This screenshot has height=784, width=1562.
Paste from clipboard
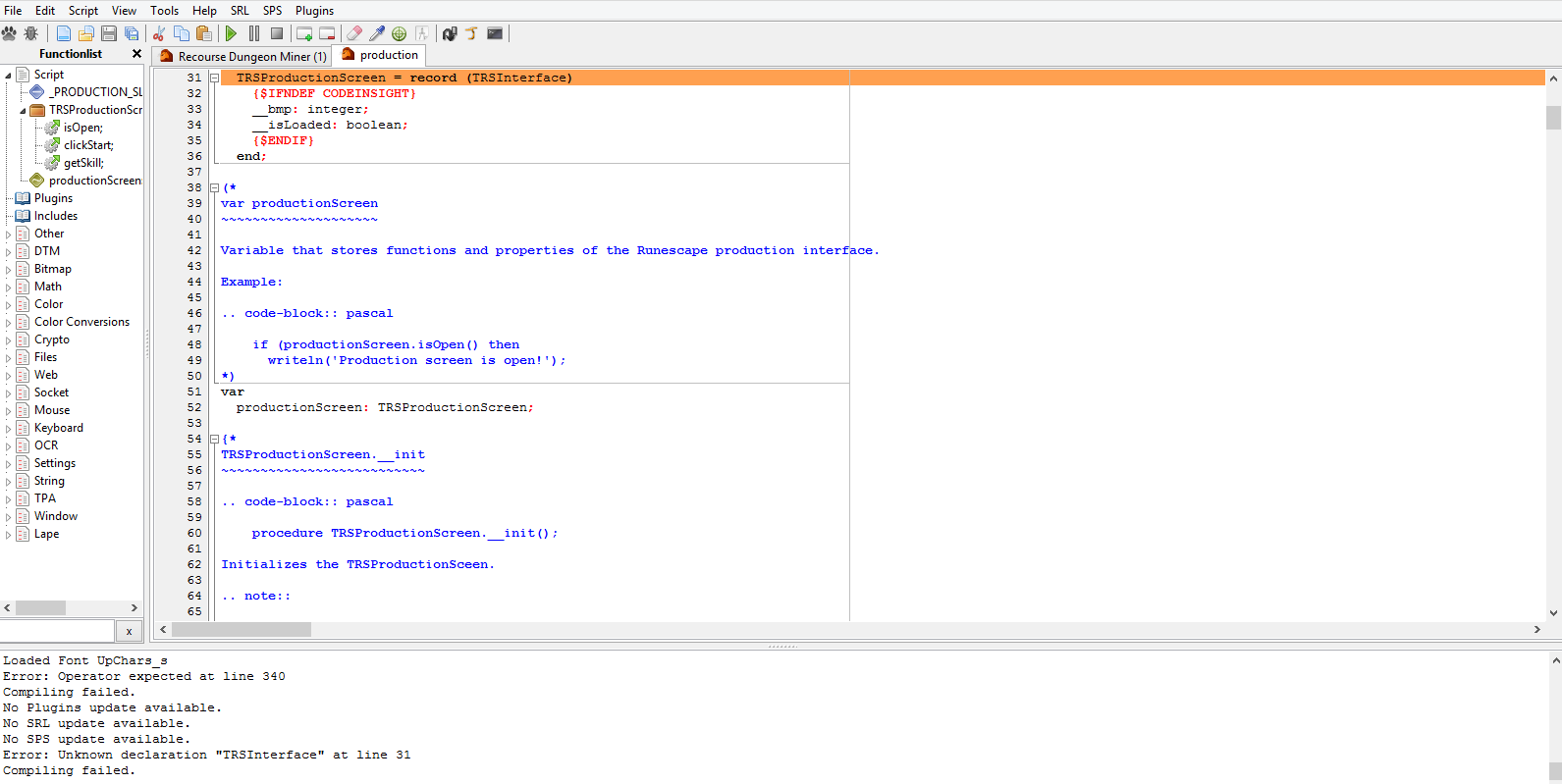point(204,33)
